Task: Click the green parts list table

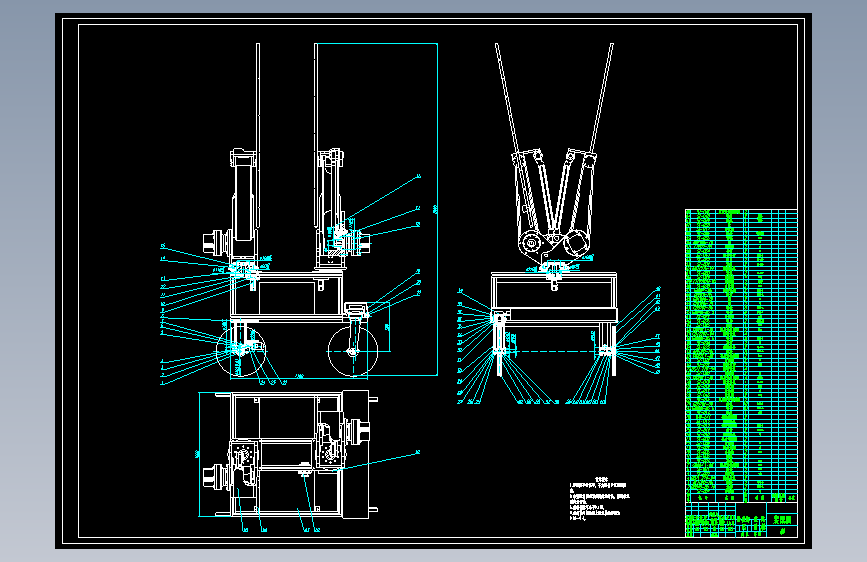Action: pos(741,356)
